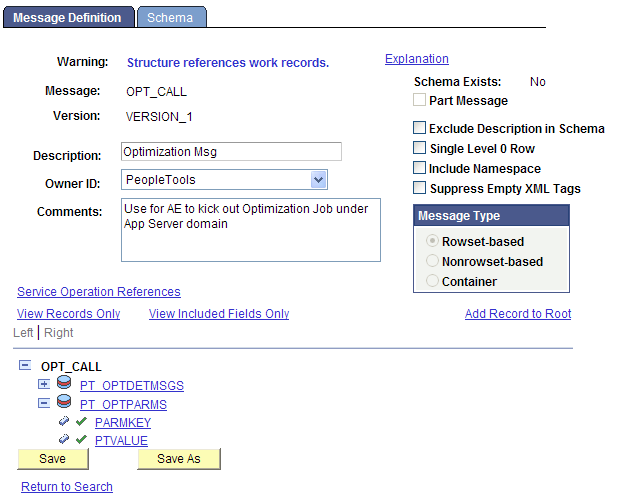
Task: Click the VERSION_1 version value
Action: click(x=159, y=117)
